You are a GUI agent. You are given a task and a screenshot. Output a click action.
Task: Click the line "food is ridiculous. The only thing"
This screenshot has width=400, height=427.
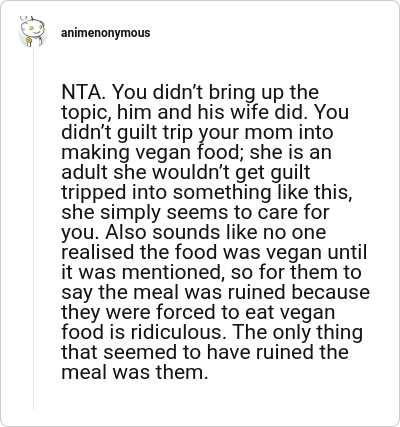212,332
